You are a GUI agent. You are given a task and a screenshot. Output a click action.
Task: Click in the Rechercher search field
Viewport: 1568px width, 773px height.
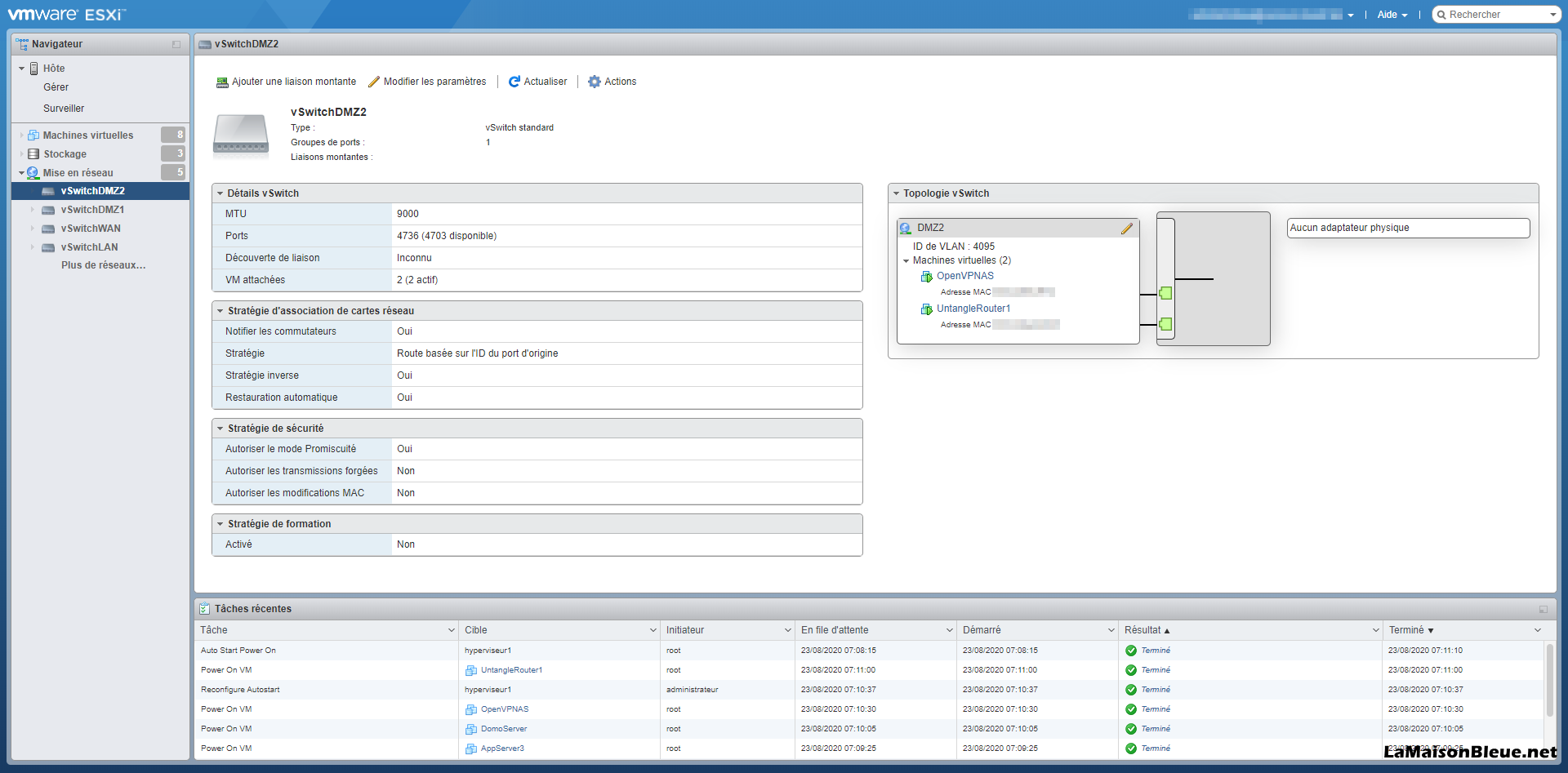coord(1497,15)
